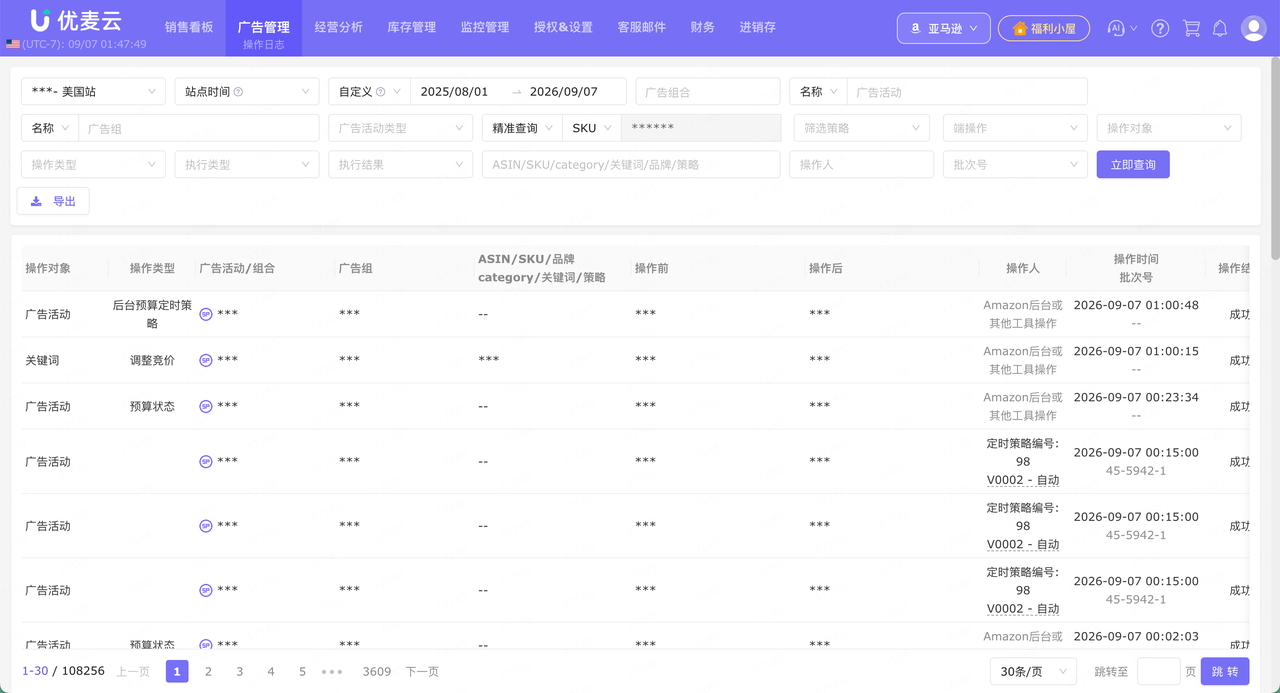Click SP icon in 调整竞价 row
This screenshot has width=1280, height=693.
[x=205, y=360]
